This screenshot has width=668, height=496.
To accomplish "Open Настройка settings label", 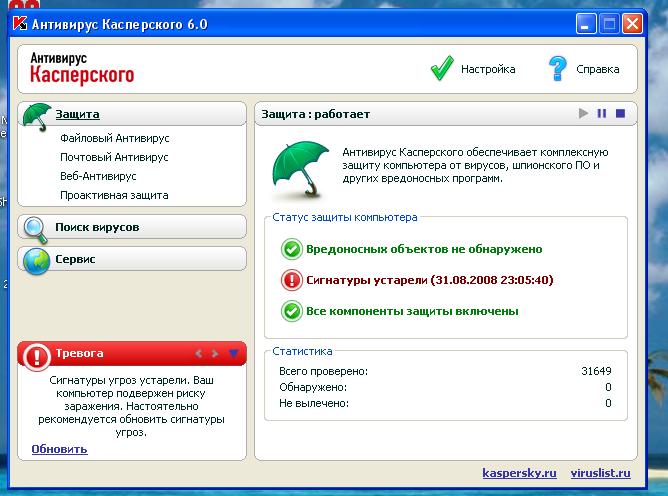I will point(488,69).
